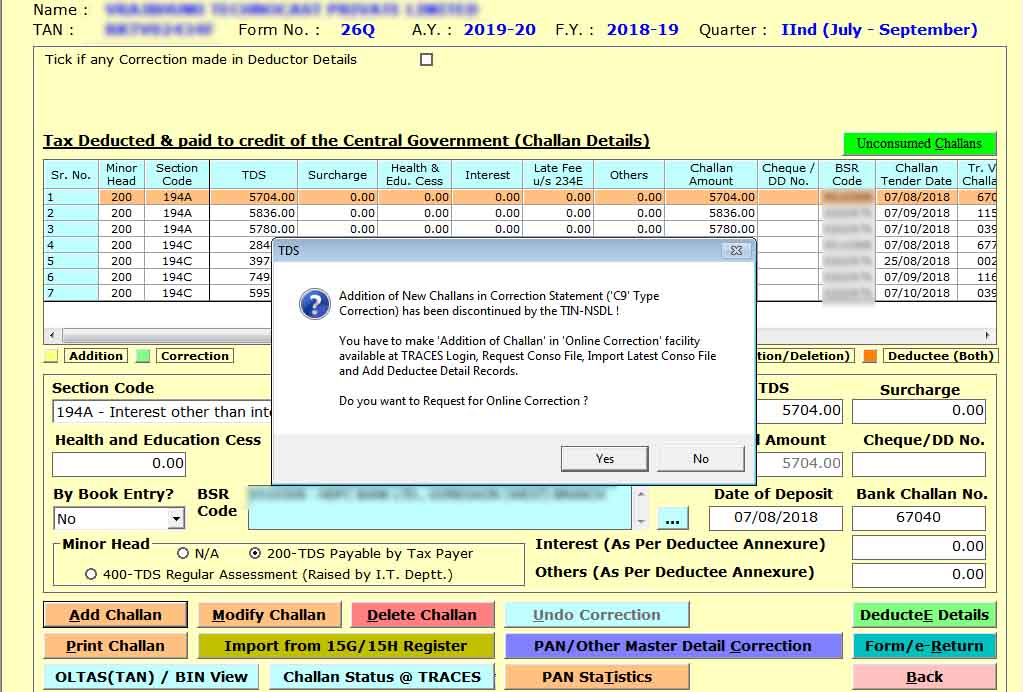Click the Date of Deposit field
This screenshot has width=1023, height=692.
pos(775,518)
